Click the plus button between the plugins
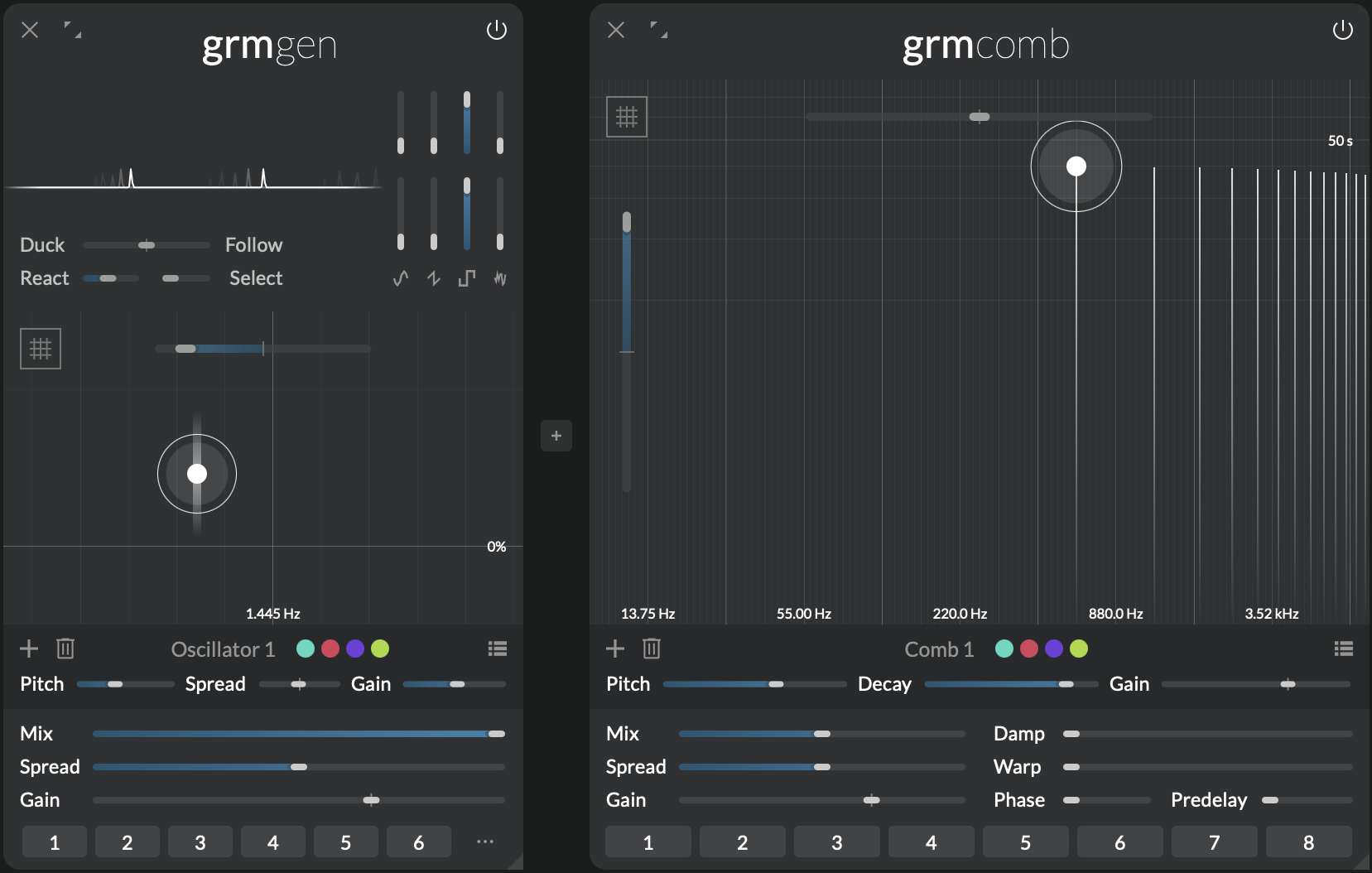Viewport: 1372px width, 873px height. [x=556, y=436]
